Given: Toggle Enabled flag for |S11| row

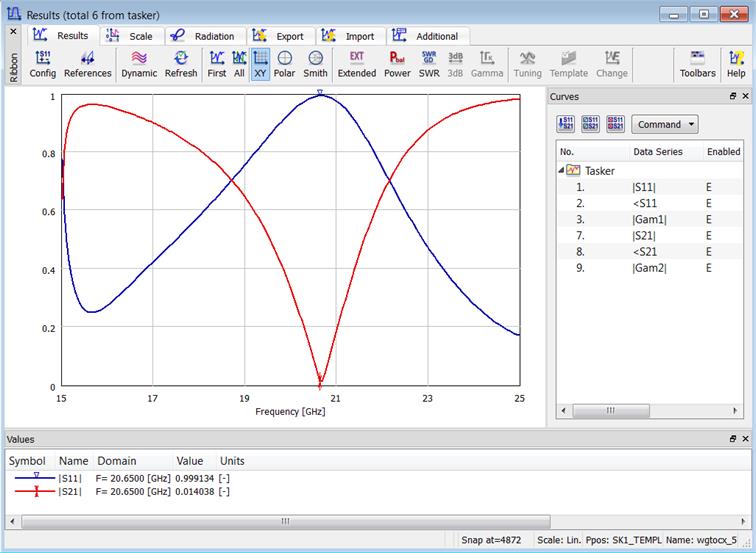Looking at the screenshot, I should point(709,187).
